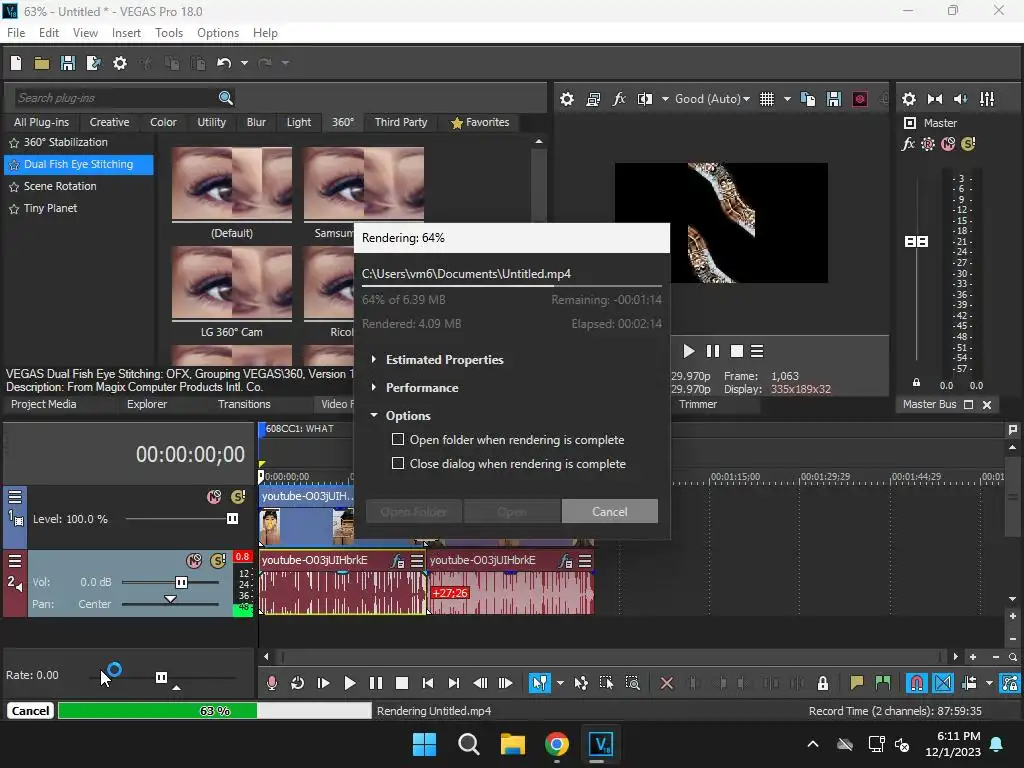Image resolution: width=1024 pixels, height=768 pixels.
Task: Select the LG 360° Cam preset thumbnail
Action: 232,283
